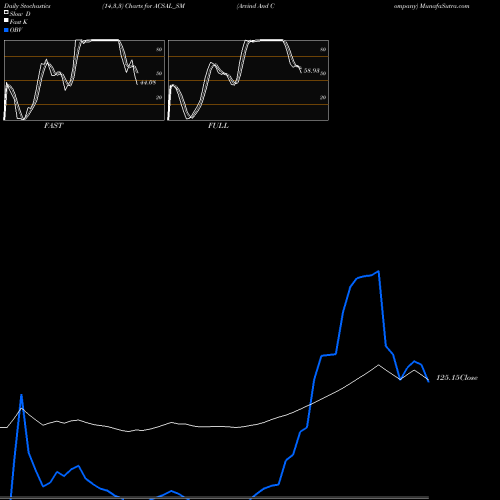Click the FAST stochastic chart panel
This screenshot has height=500, width=500.
[84, 80]
